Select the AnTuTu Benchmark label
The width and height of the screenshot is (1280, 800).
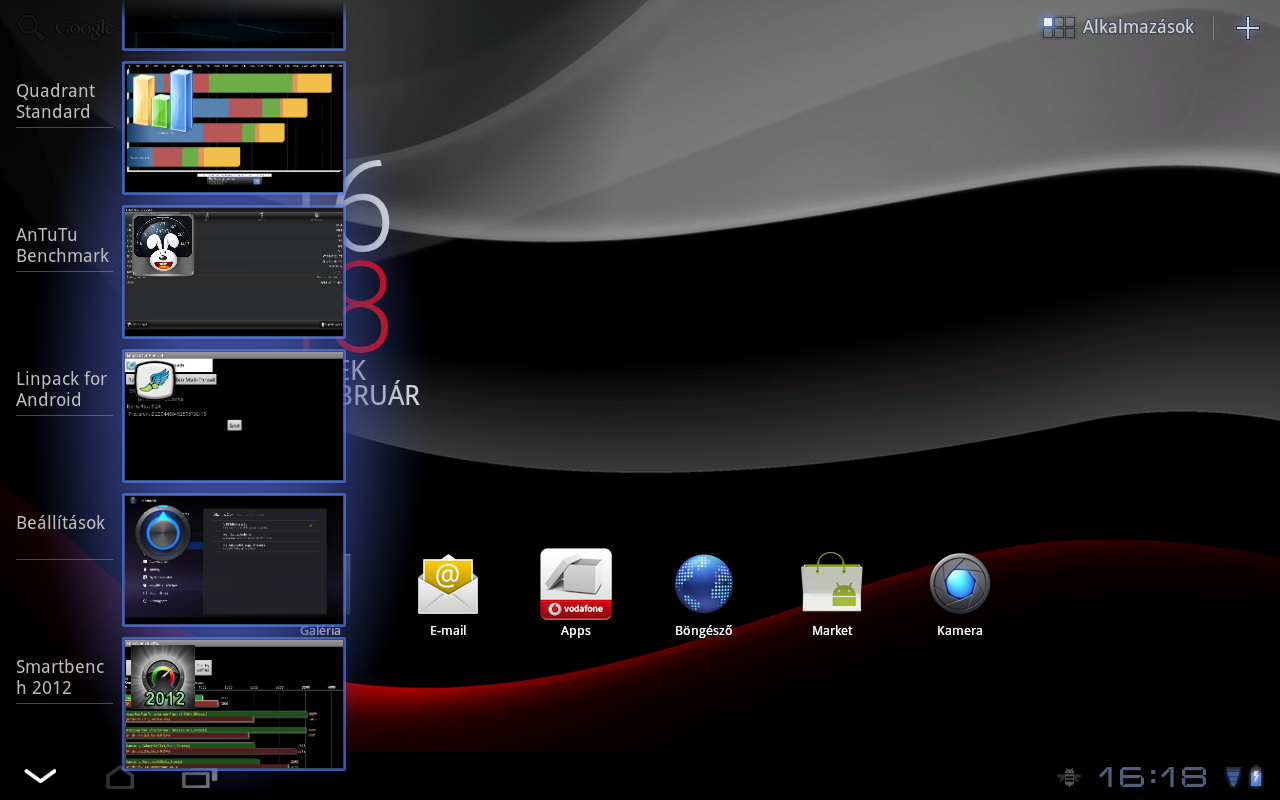coord(62,245)
